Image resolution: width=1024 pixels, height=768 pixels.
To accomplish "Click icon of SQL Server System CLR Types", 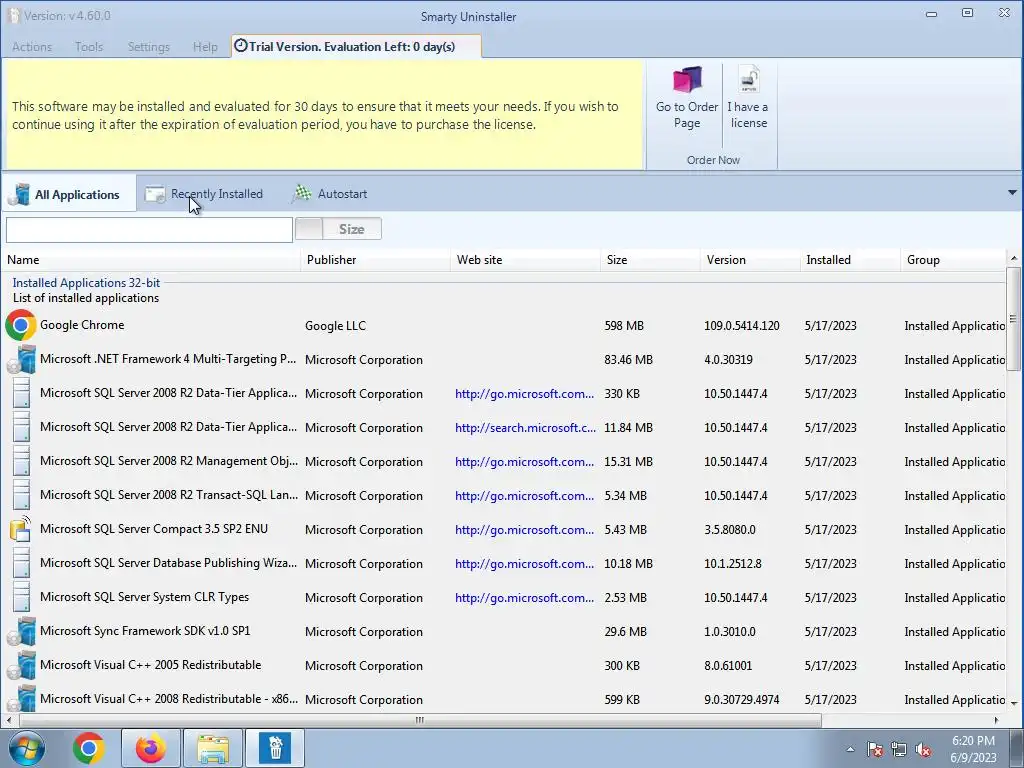I will pyautogui.click(x=21, y=597).
